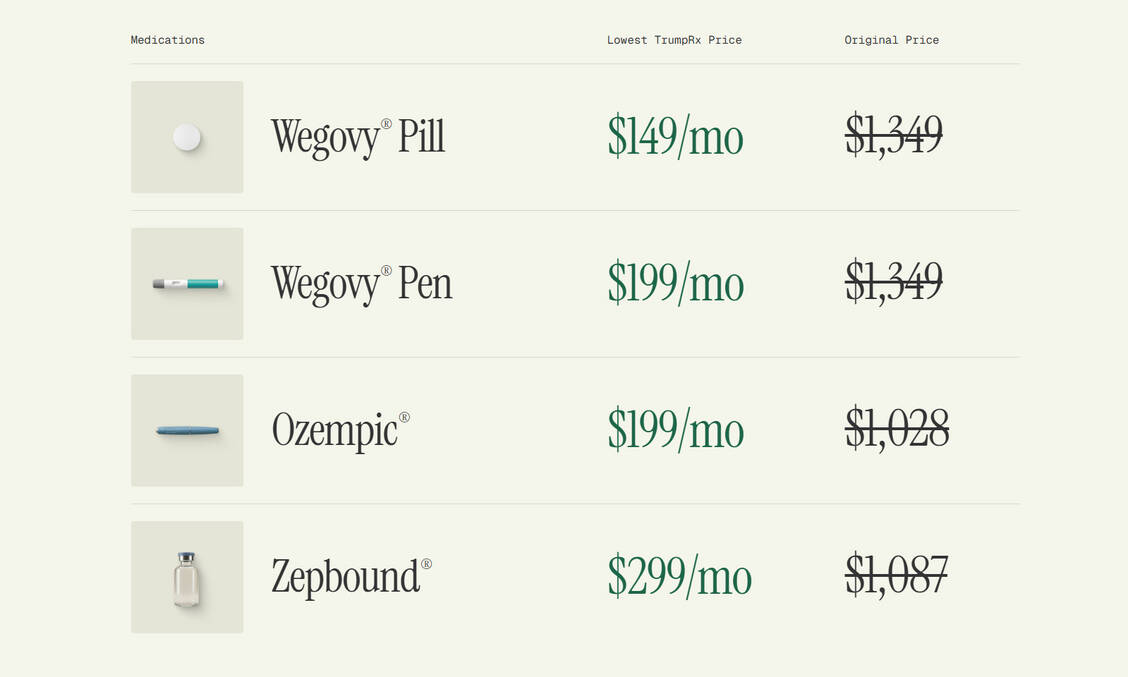Click the registered trademark symbol beside Ozempic
The height and width of the screenshot is (677, 1128).
(404, 417)
